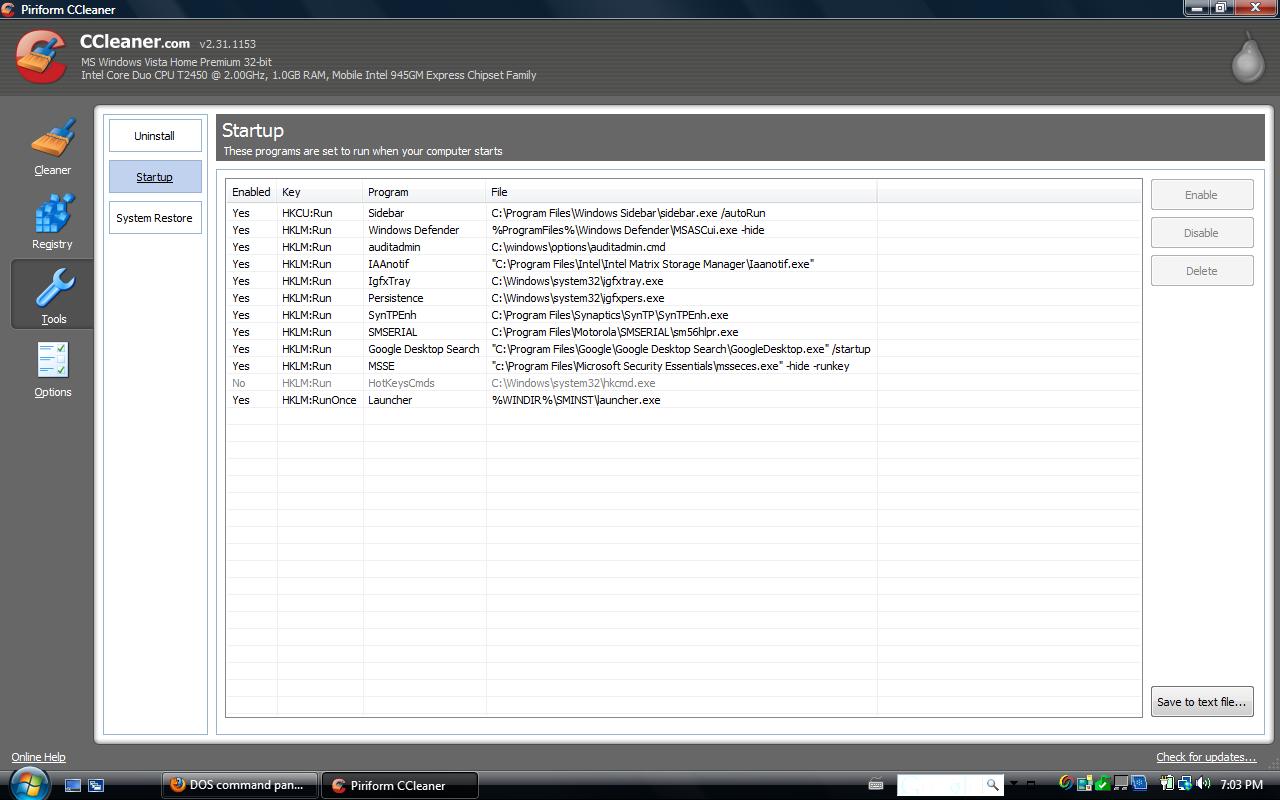The image size is (1280, 800).
Task: Click the power battery tray icon
Action: coord(1168,783)
